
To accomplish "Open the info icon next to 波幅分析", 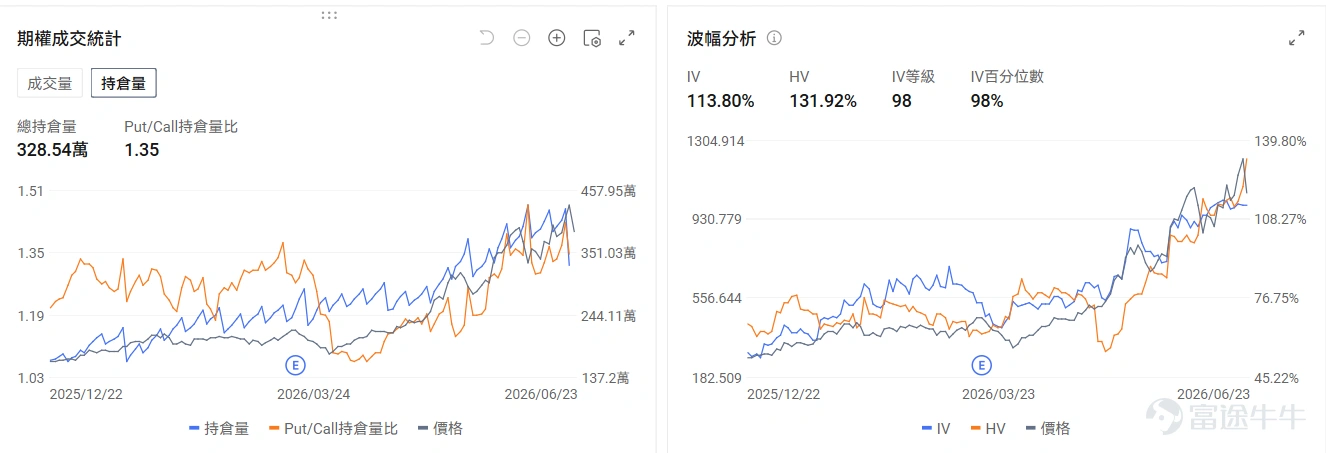I will coord(774,38).
